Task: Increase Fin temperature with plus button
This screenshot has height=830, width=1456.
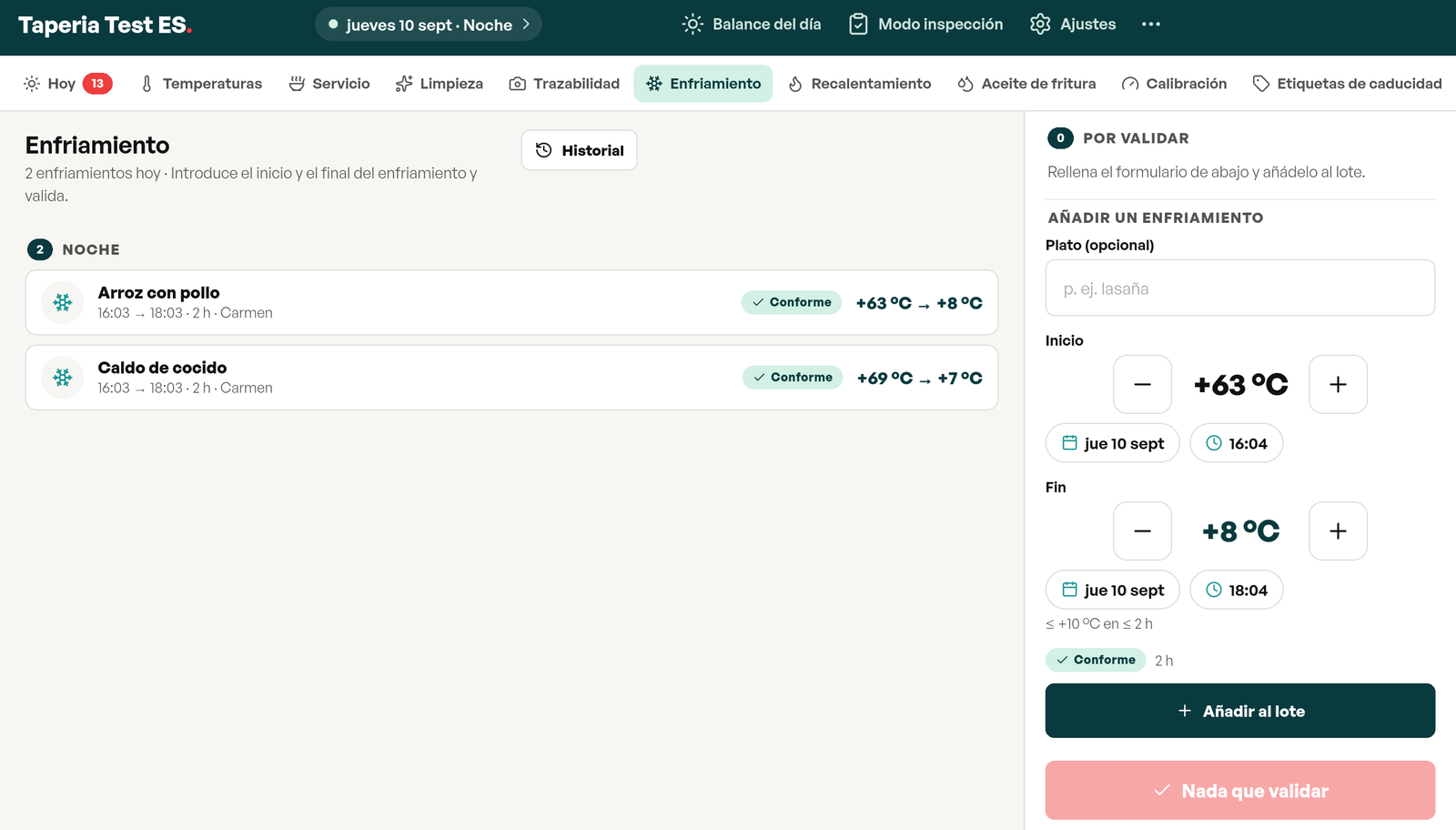Action: tap(1338, 531)
